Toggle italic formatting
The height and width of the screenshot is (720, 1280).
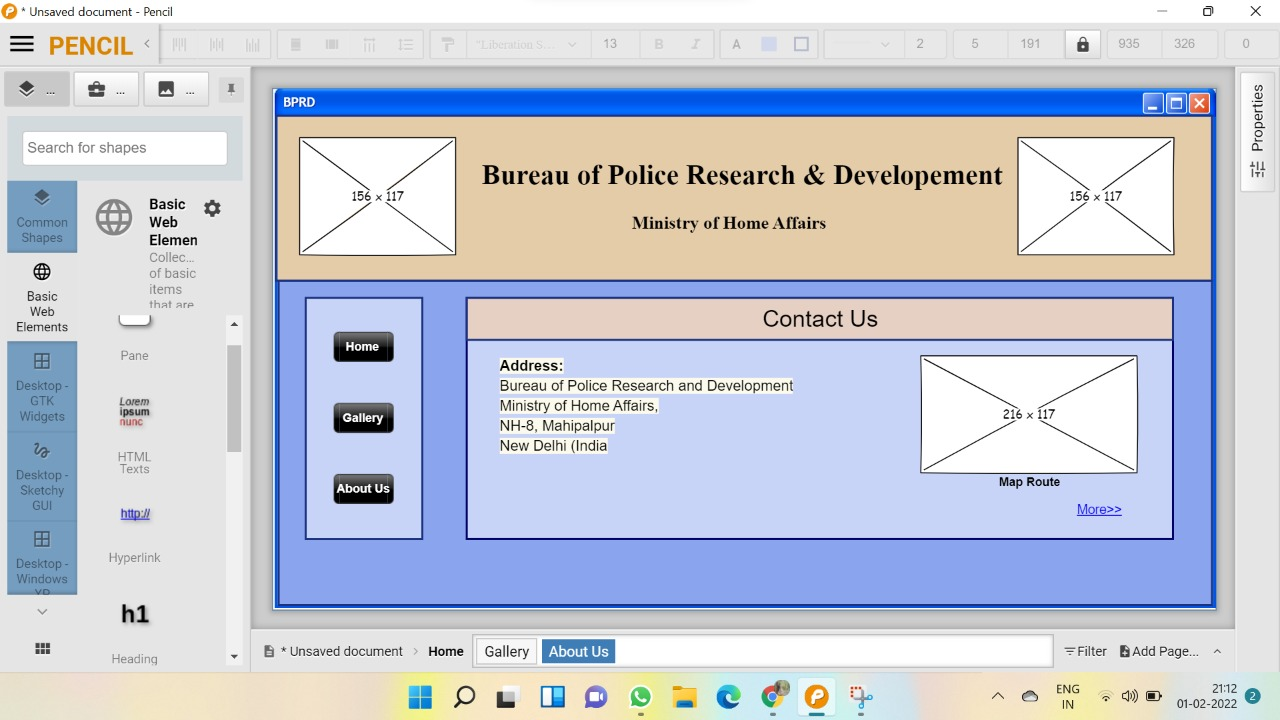(695, 44)
